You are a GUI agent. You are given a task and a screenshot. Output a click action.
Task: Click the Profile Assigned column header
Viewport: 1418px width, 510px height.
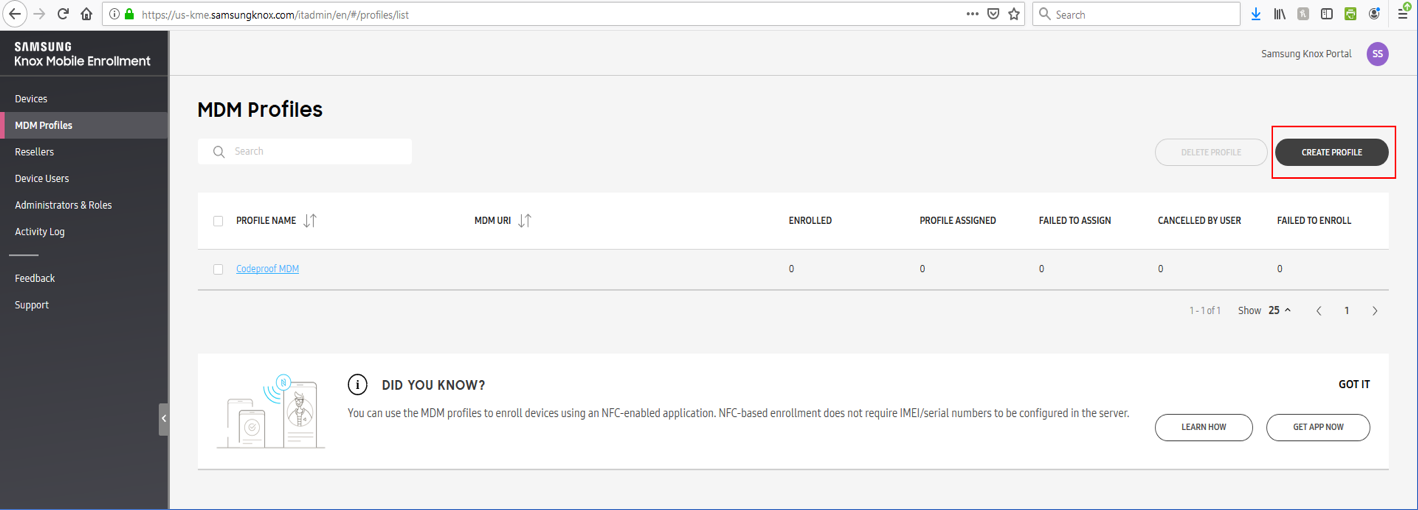[958, 221]
